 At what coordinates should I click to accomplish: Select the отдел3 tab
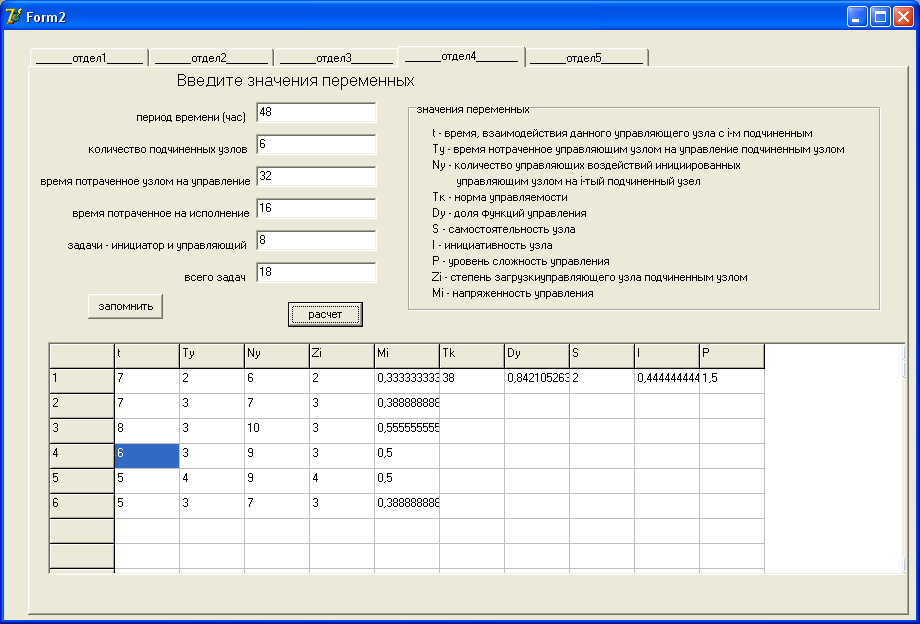tap(335, 58)
